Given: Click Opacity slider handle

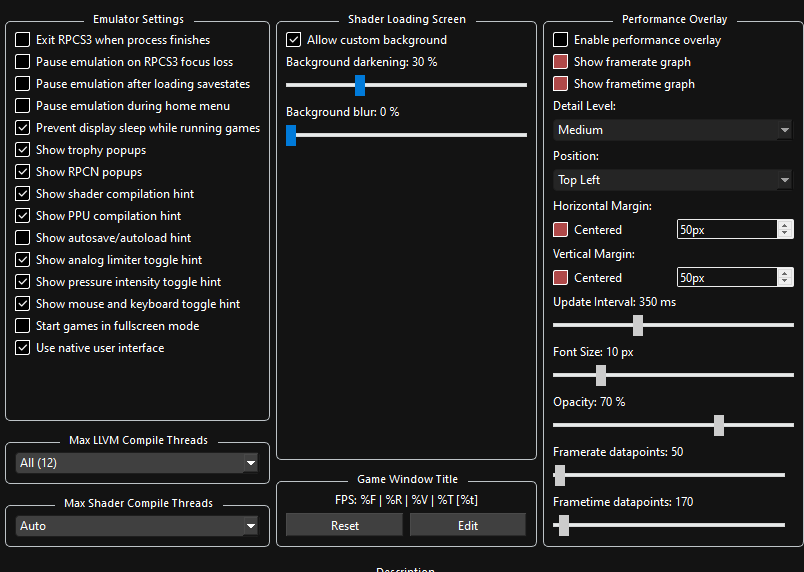Looking at the screenshot, I should 719,425.
